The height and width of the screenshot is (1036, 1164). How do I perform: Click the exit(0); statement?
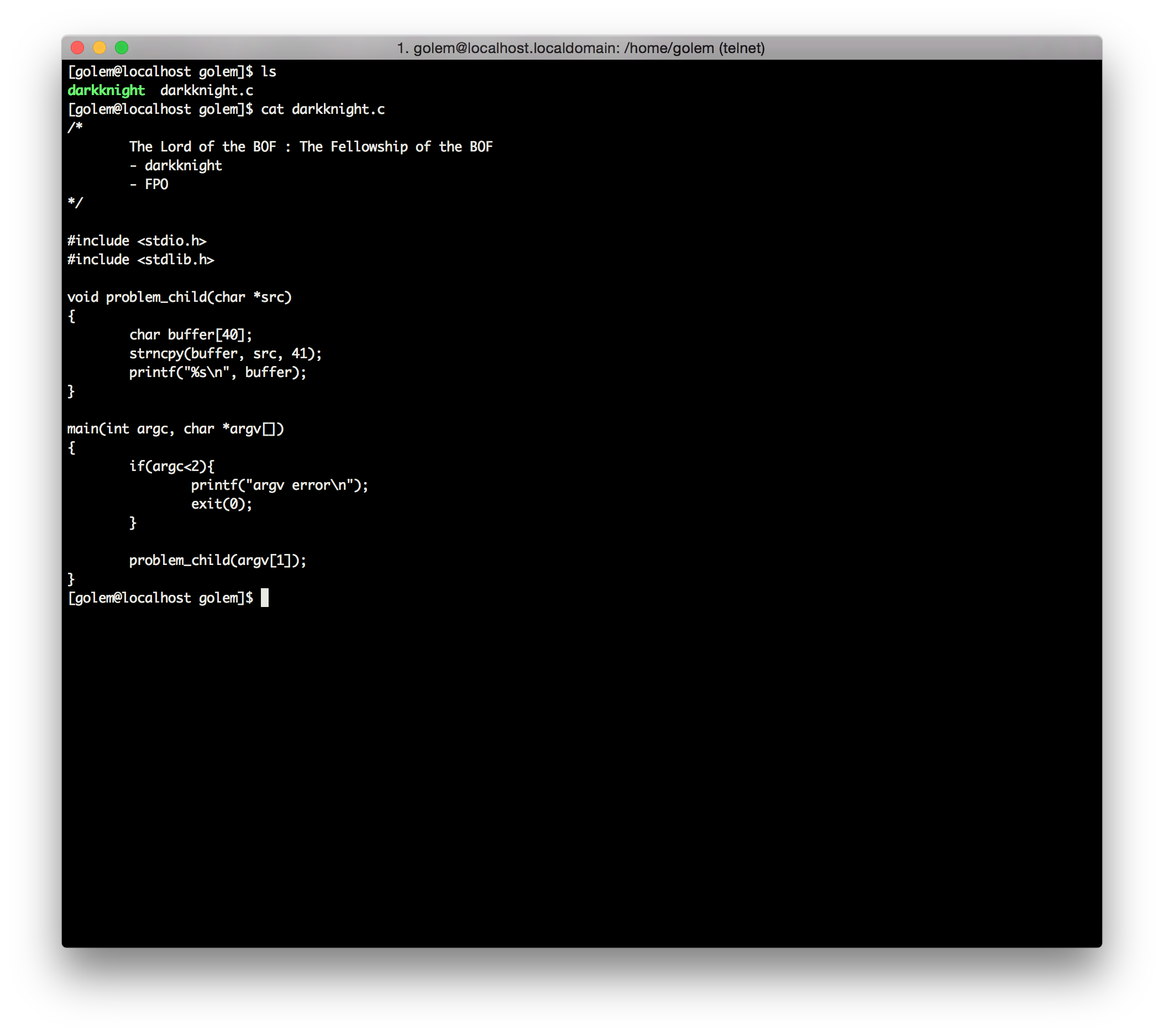(221, 504)
